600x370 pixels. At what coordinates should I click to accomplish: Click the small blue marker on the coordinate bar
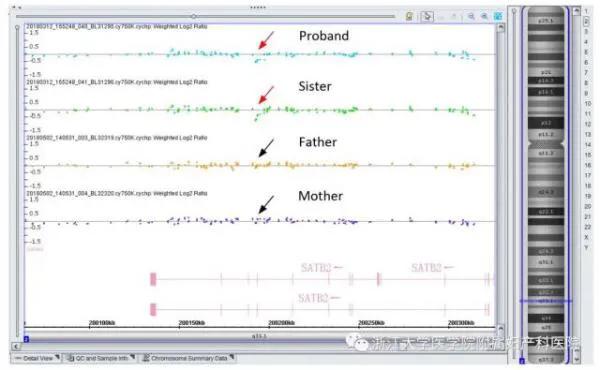click(26, 339)
